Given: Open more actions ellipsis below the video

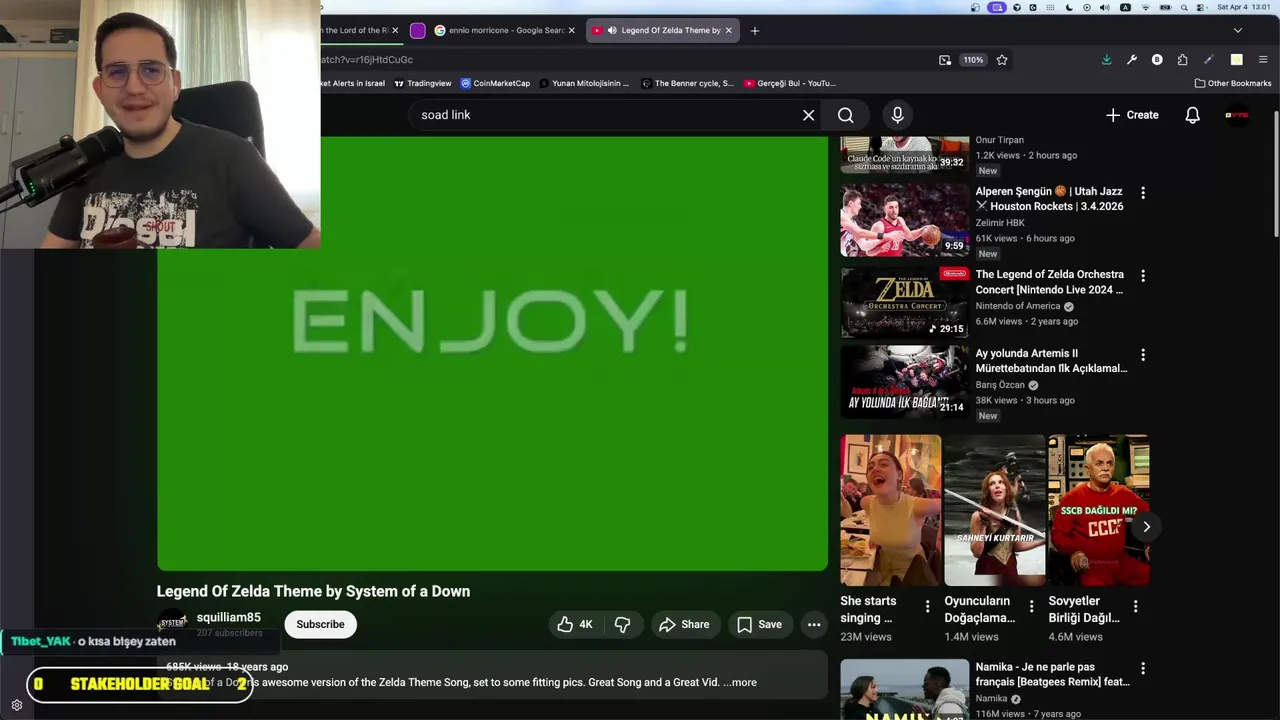Looking at the screenshot, I should [x=814, y=624].
